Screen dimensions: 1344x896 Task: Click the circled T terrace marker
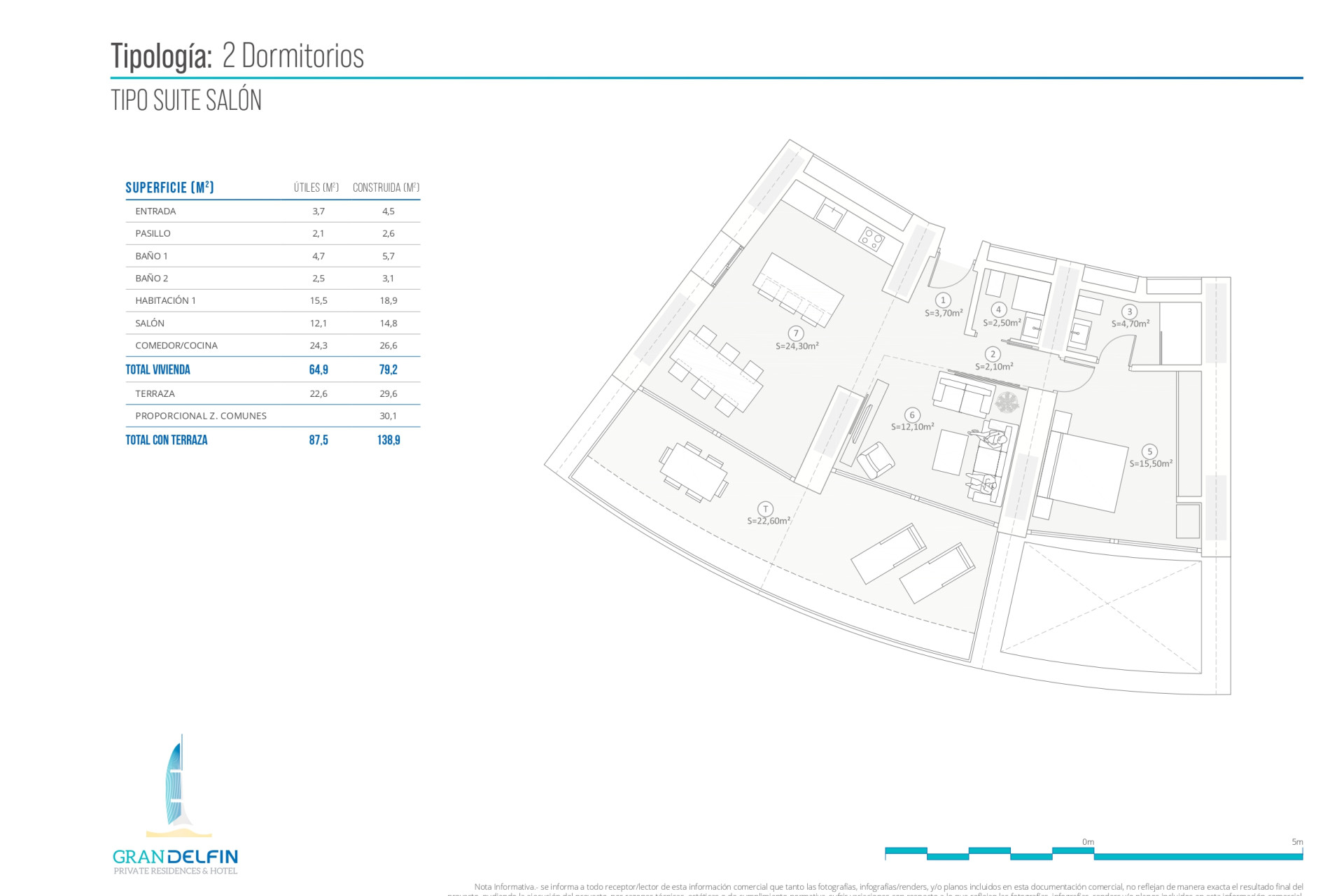pyautogui.click(x=766, y=509)
